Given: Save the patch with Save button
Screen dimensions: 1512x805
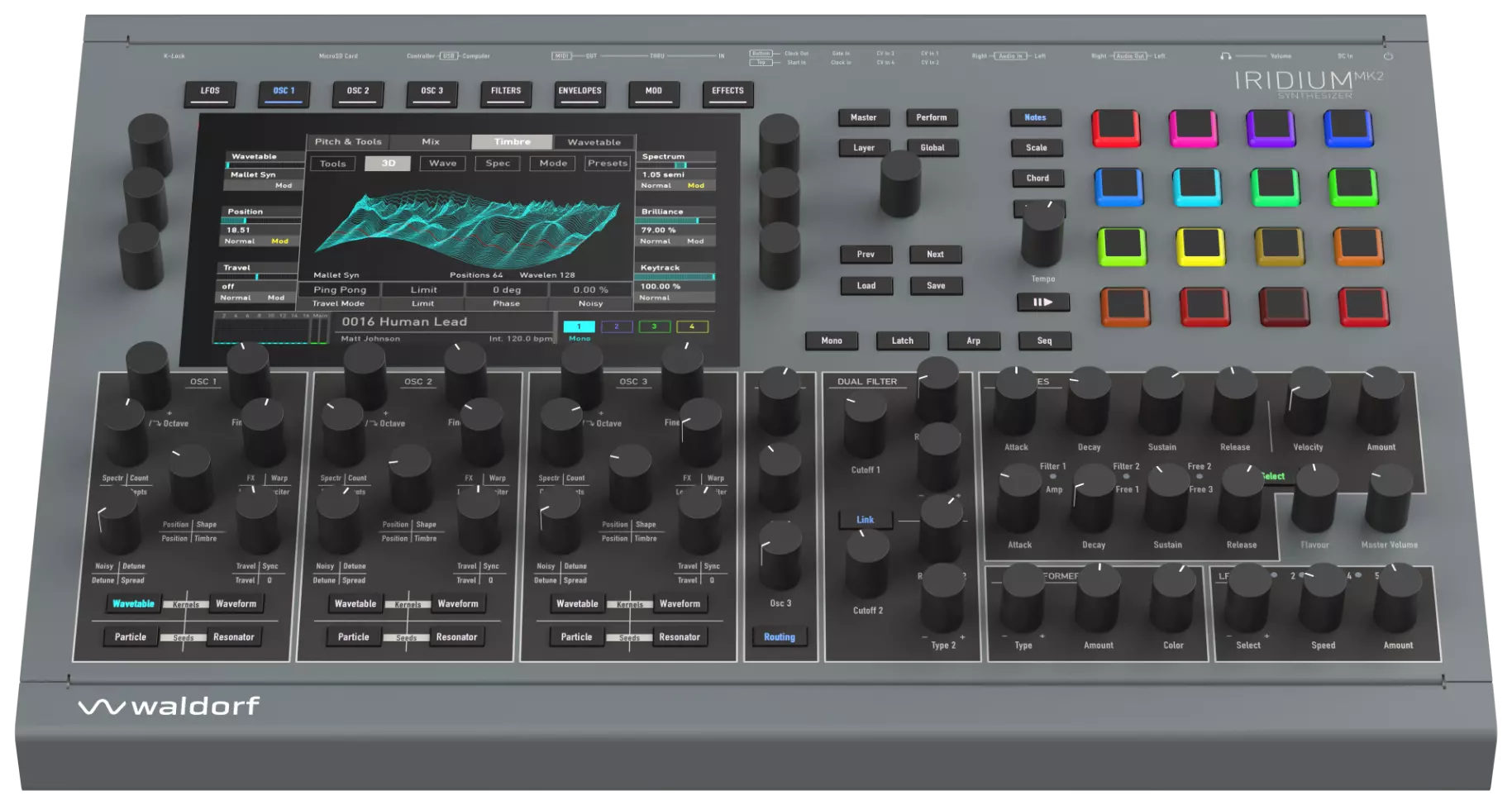Looking at the screenshot, I should (936, 286).
